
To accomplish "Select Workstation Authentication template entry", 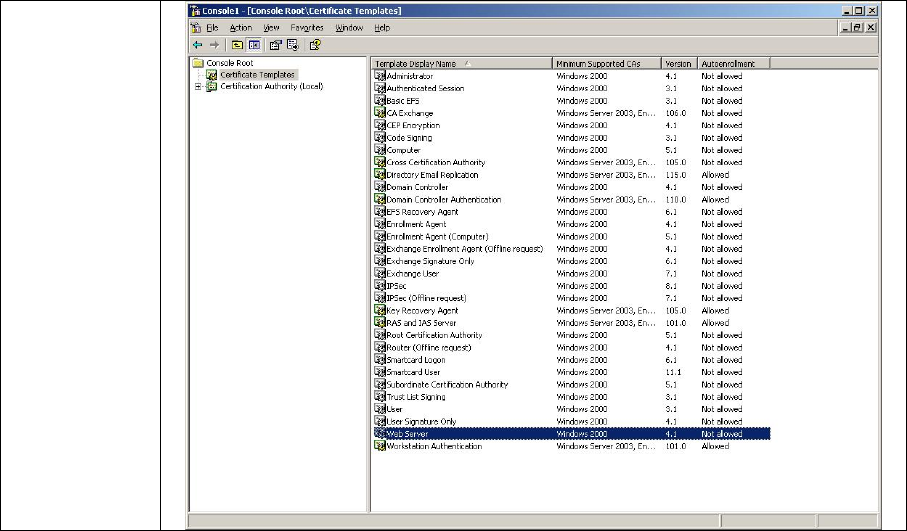I will 433,446.
